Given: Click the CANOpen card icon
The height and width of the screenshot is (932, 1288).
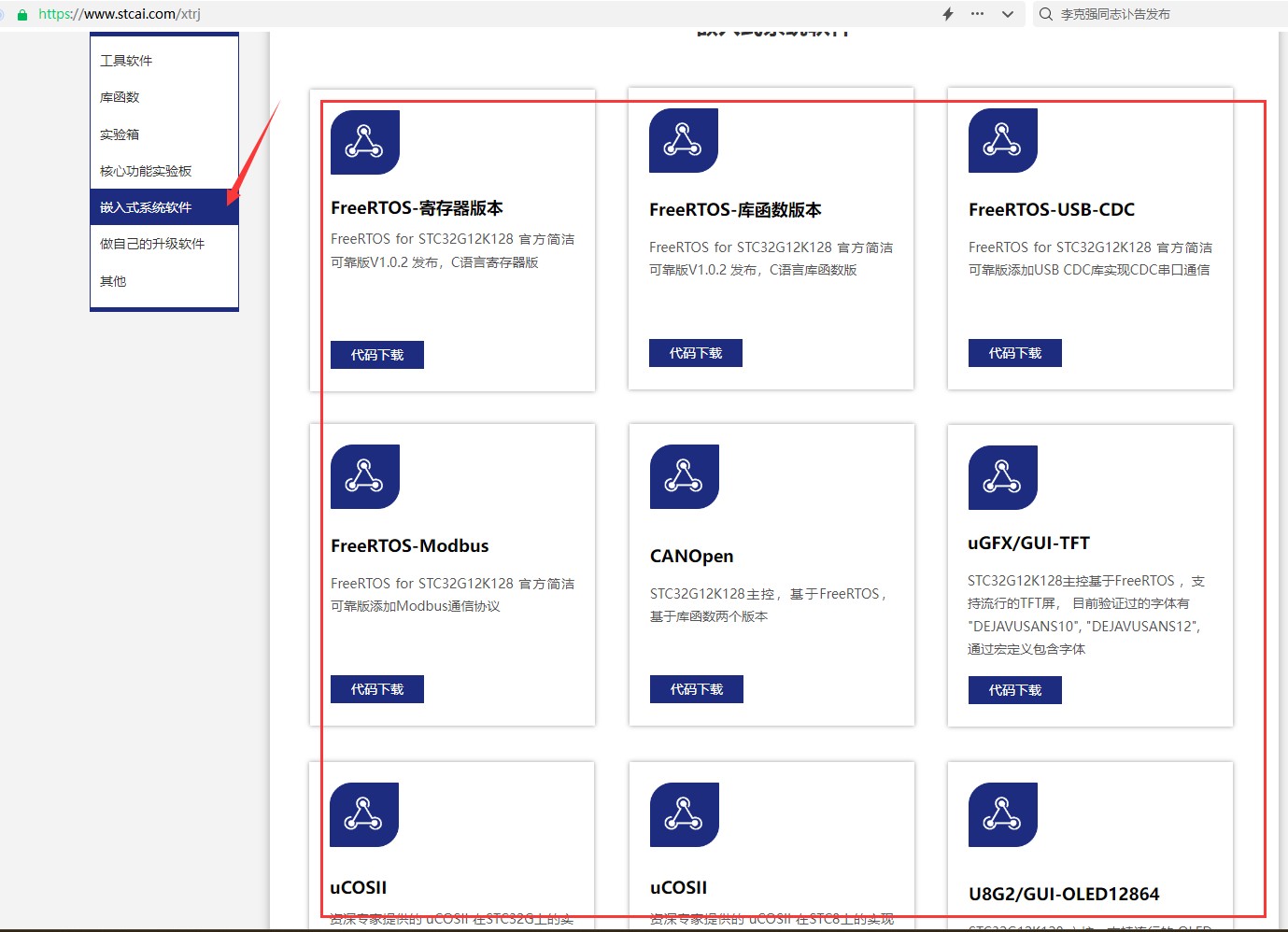Looking at the screenshot, I should (x=685, y=476).
